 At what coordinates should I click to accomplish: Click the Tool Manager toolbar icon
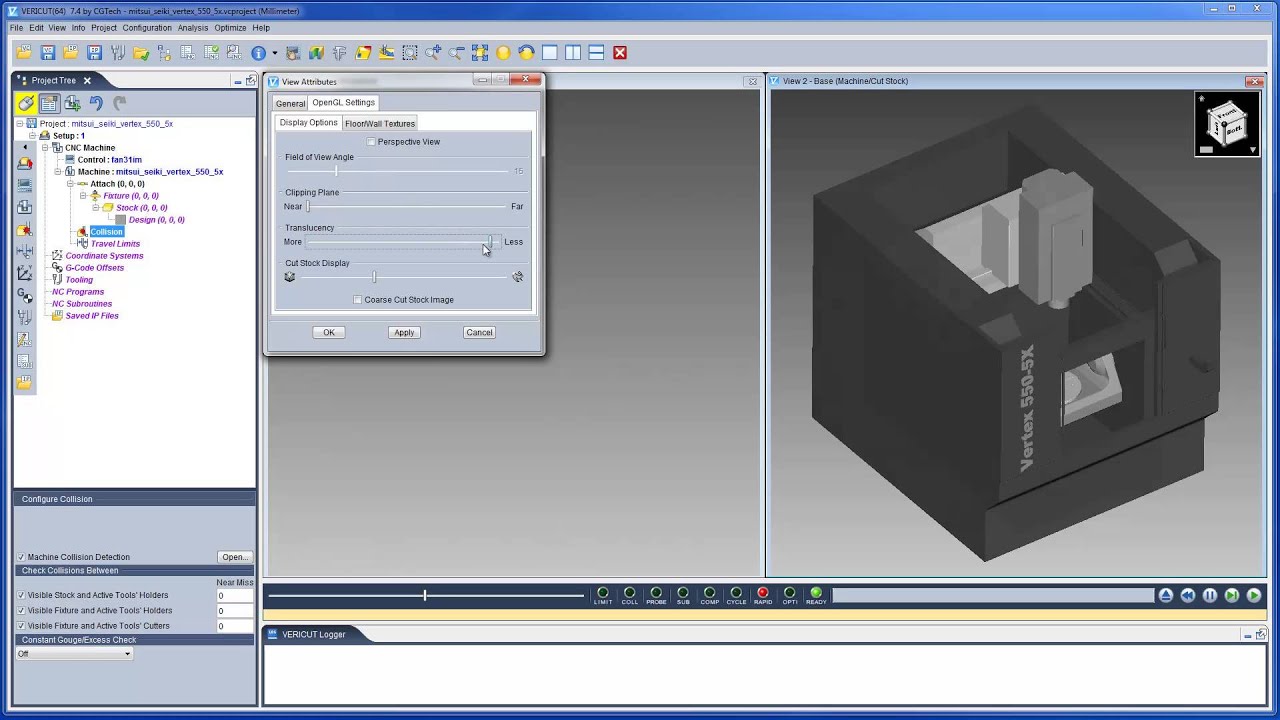pos(118,53)
